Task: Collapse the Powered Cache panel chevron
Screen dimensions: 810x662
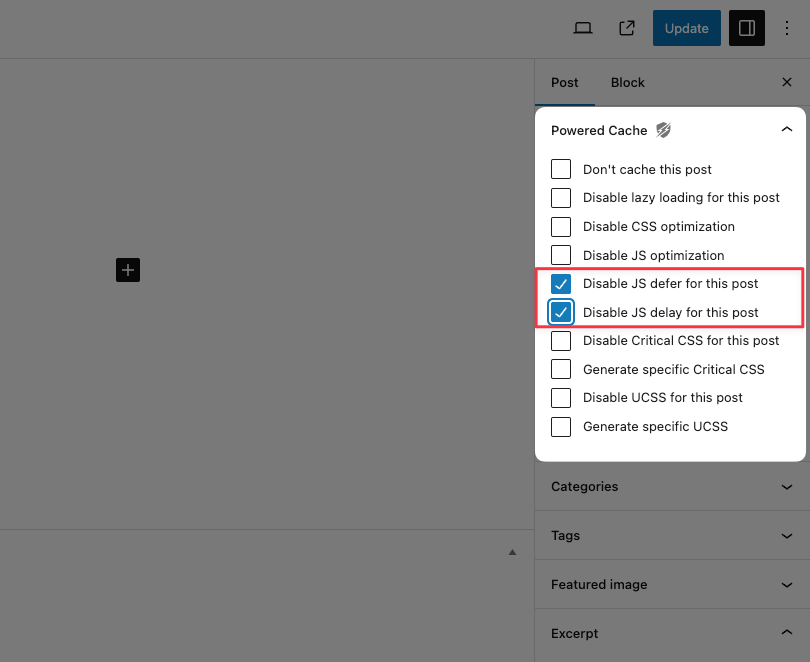Action: tap(786, 129)
